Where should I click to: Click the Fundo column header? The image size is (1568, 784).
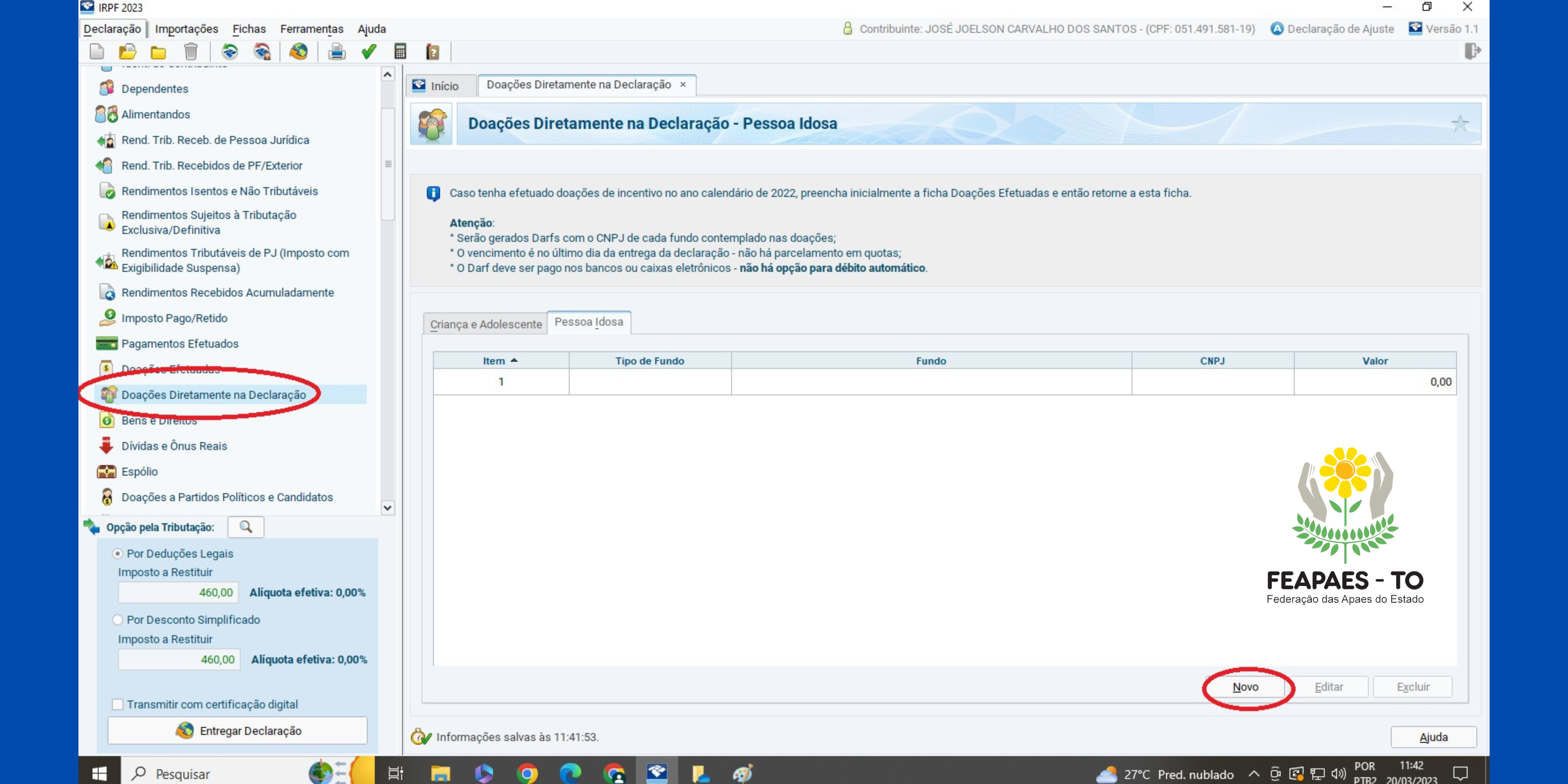(931, 361)
